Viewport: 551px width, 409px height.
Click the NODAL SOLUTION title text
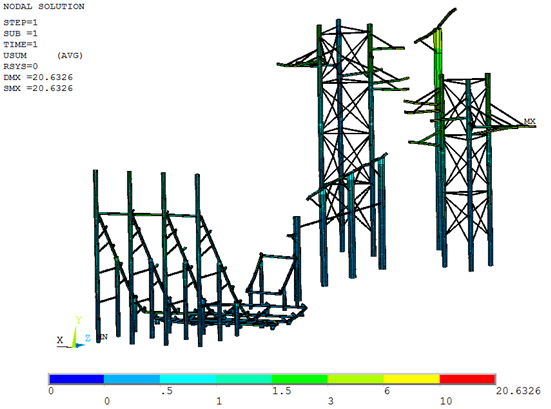pos(44,7)
